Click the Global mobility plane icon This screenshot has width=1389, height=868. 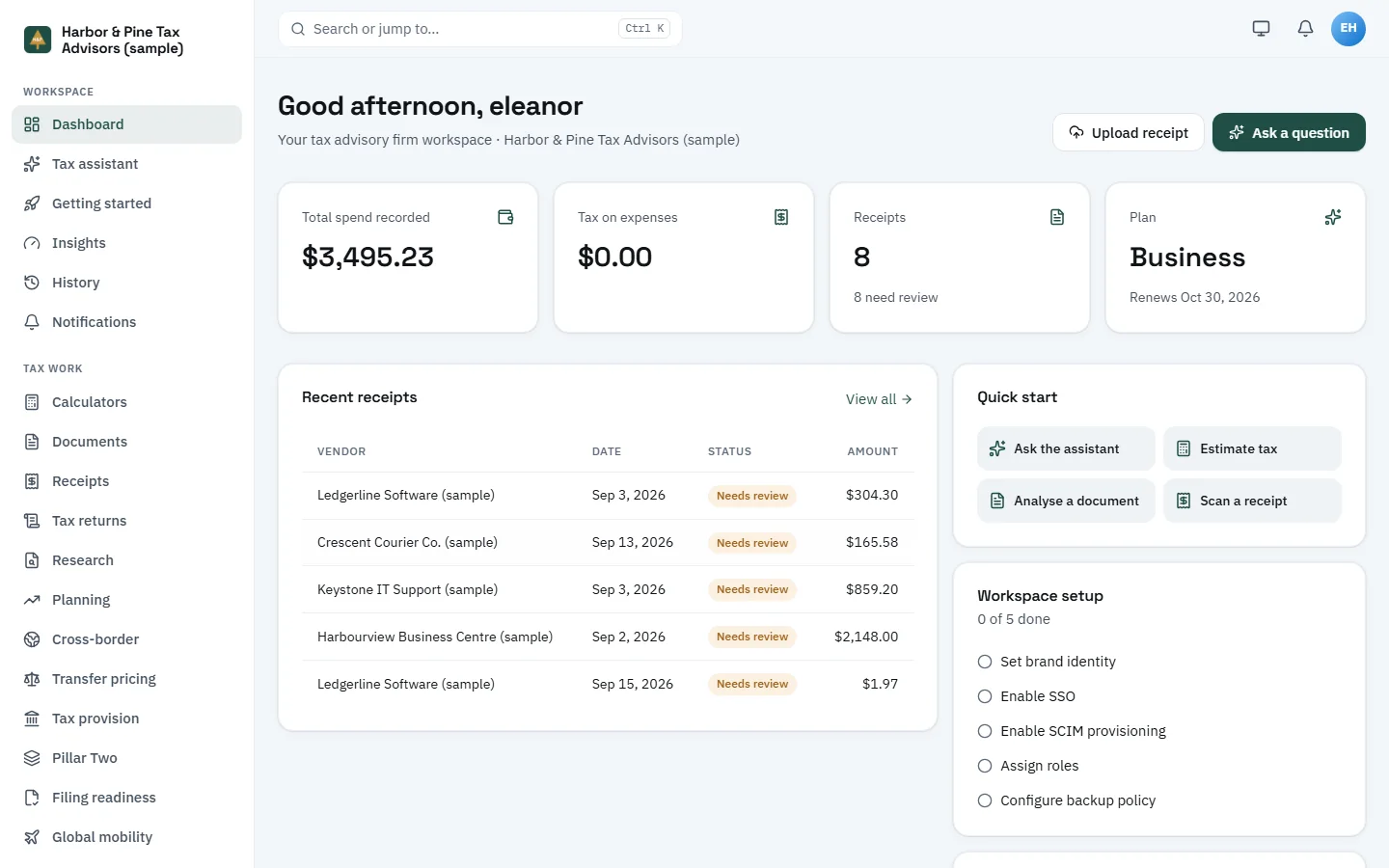(32, 837)
